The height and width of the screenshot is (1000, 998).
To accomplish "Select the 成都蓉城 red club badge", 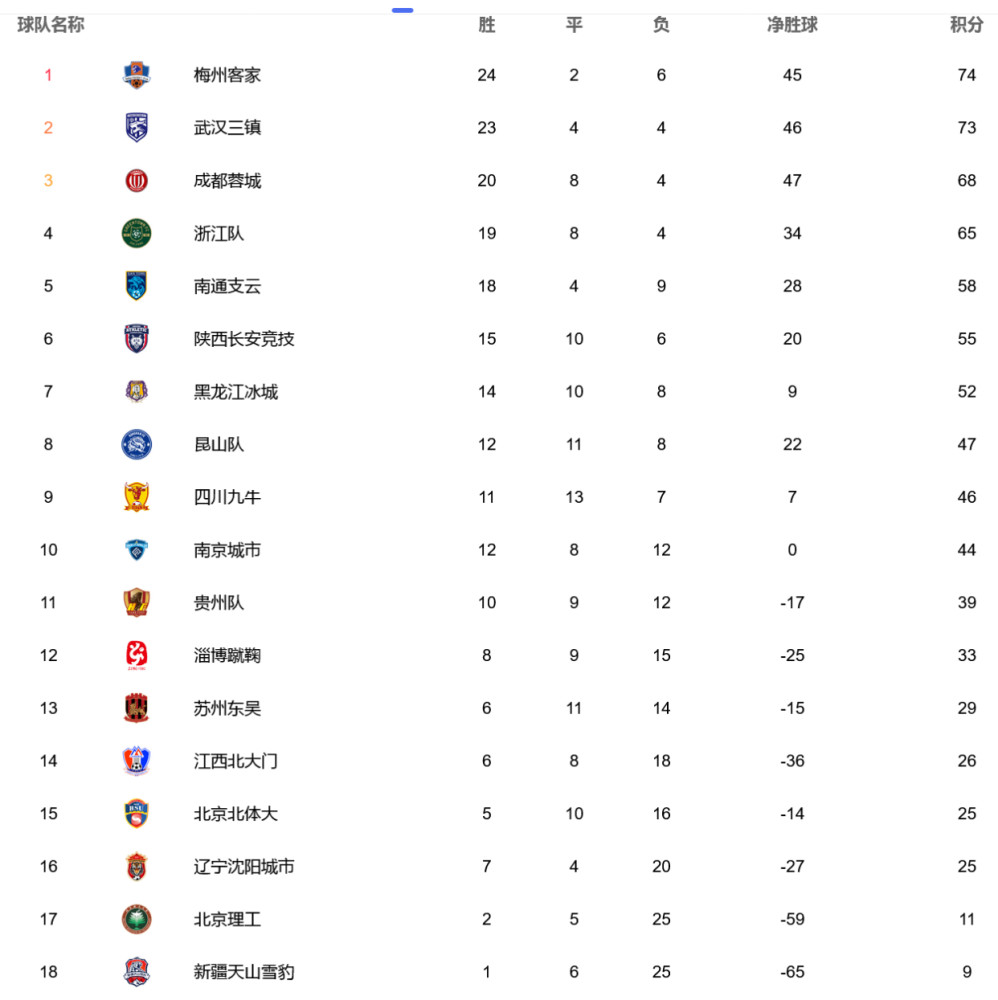I will point(136,180).
